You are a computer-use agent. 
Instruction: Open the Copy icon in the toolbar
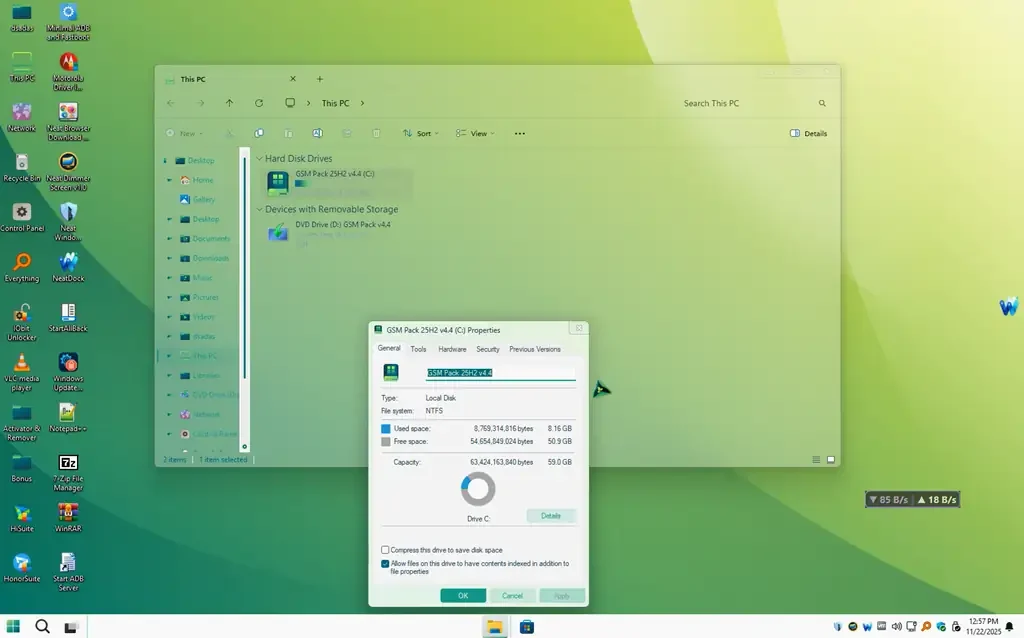click(259, 133)
